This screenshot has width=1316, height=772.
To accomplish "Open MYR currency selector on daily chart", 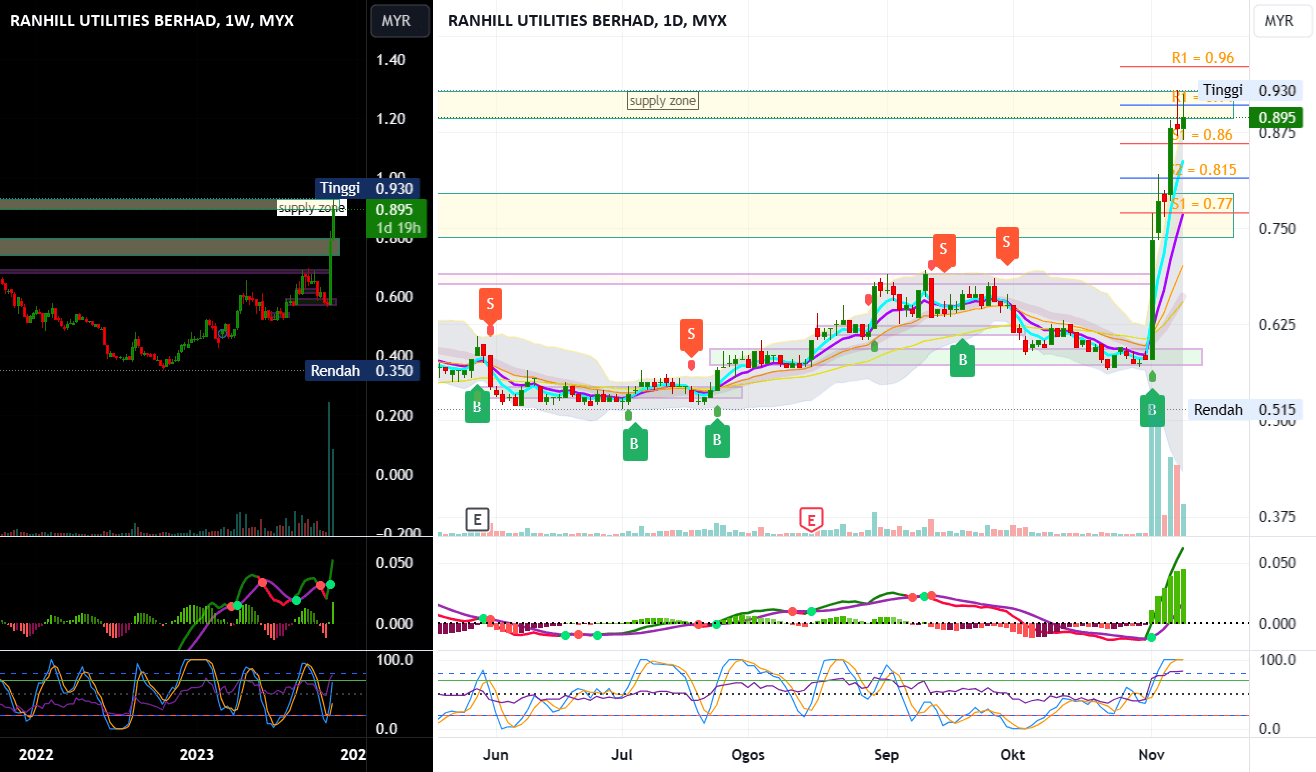I will [1278, 21].
